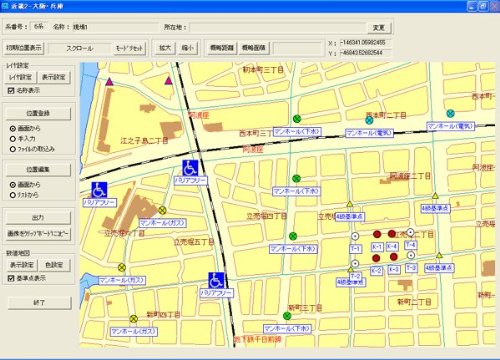Click the スクロール mode display field
The image size is (500, 360).
point(80,48)
